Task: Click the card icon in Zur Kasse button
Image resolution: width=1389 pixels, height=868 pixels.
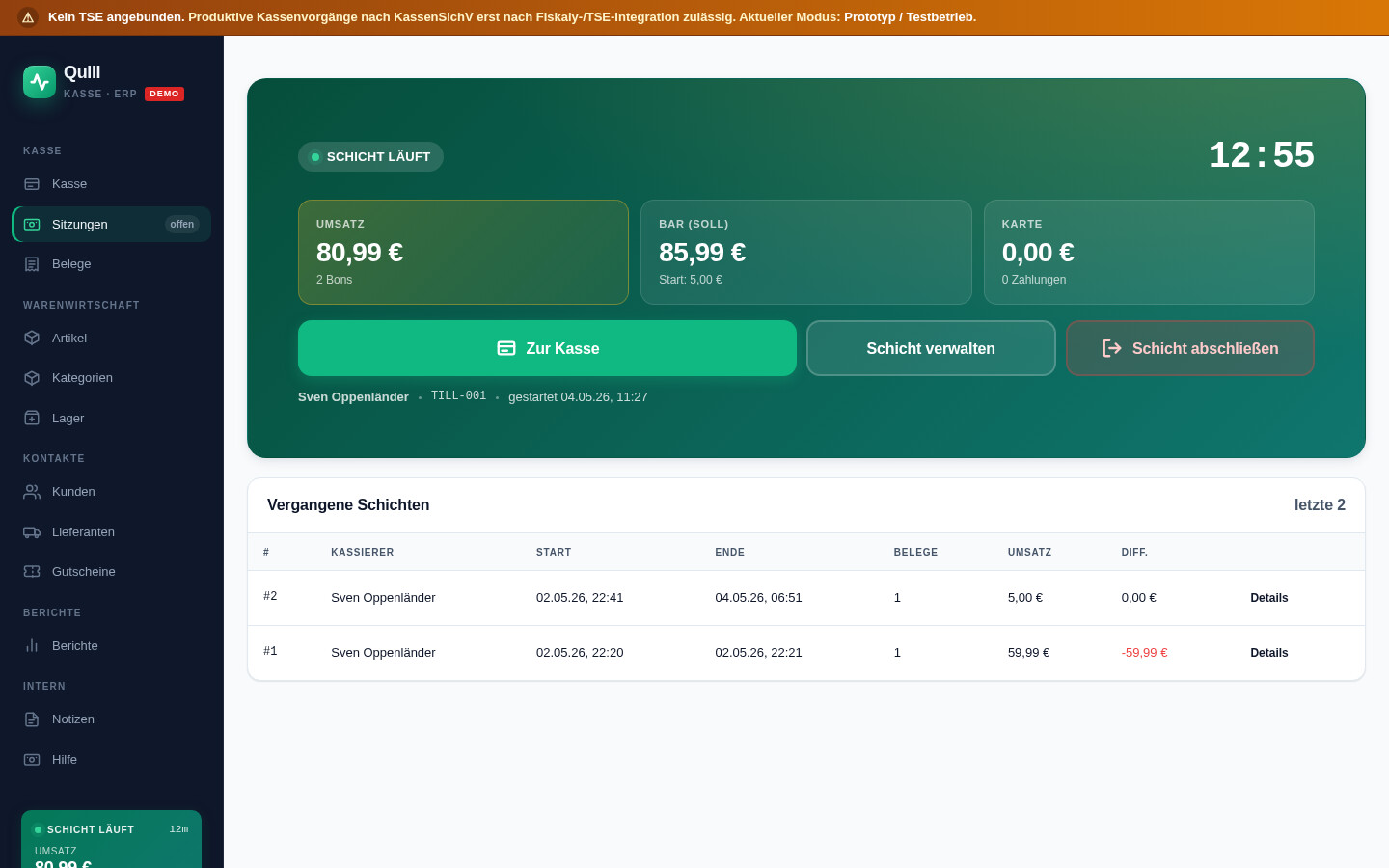Action: pyautogui.click(x=506, y=348)
